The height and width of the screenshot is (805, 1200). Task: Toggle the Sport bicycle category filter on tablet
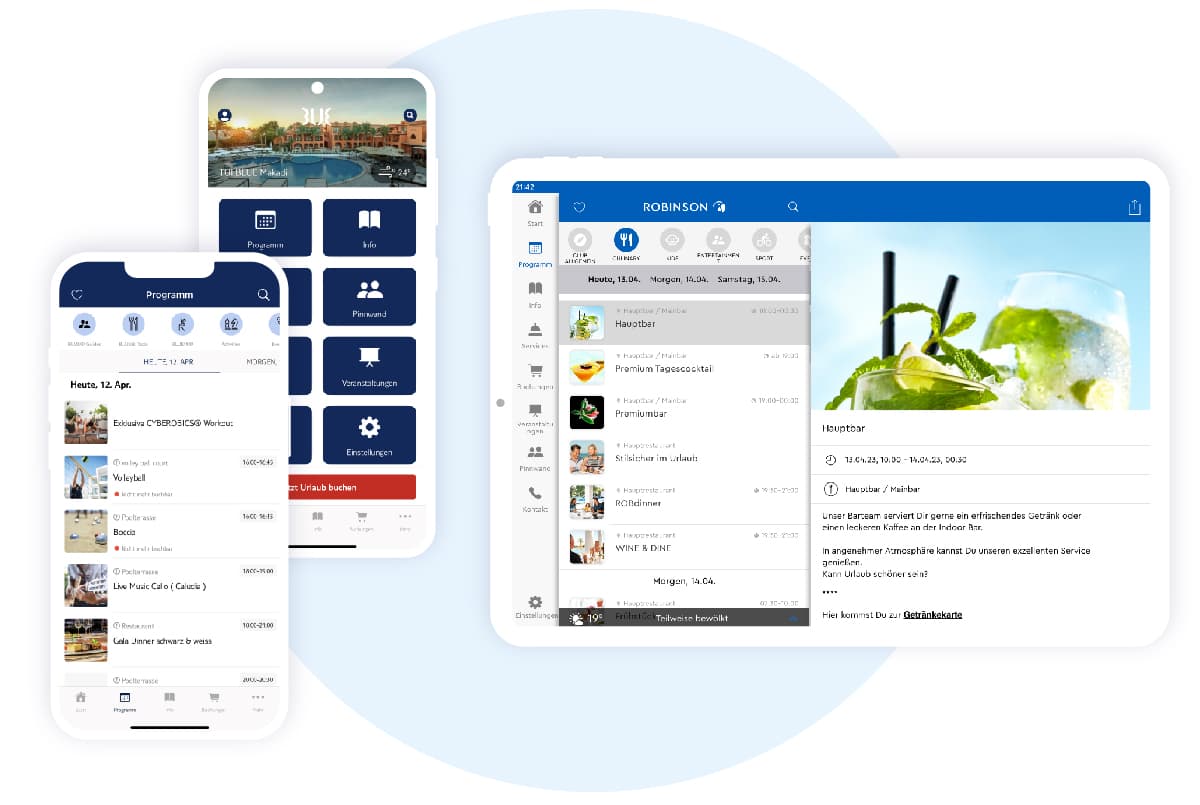[764, 243]
